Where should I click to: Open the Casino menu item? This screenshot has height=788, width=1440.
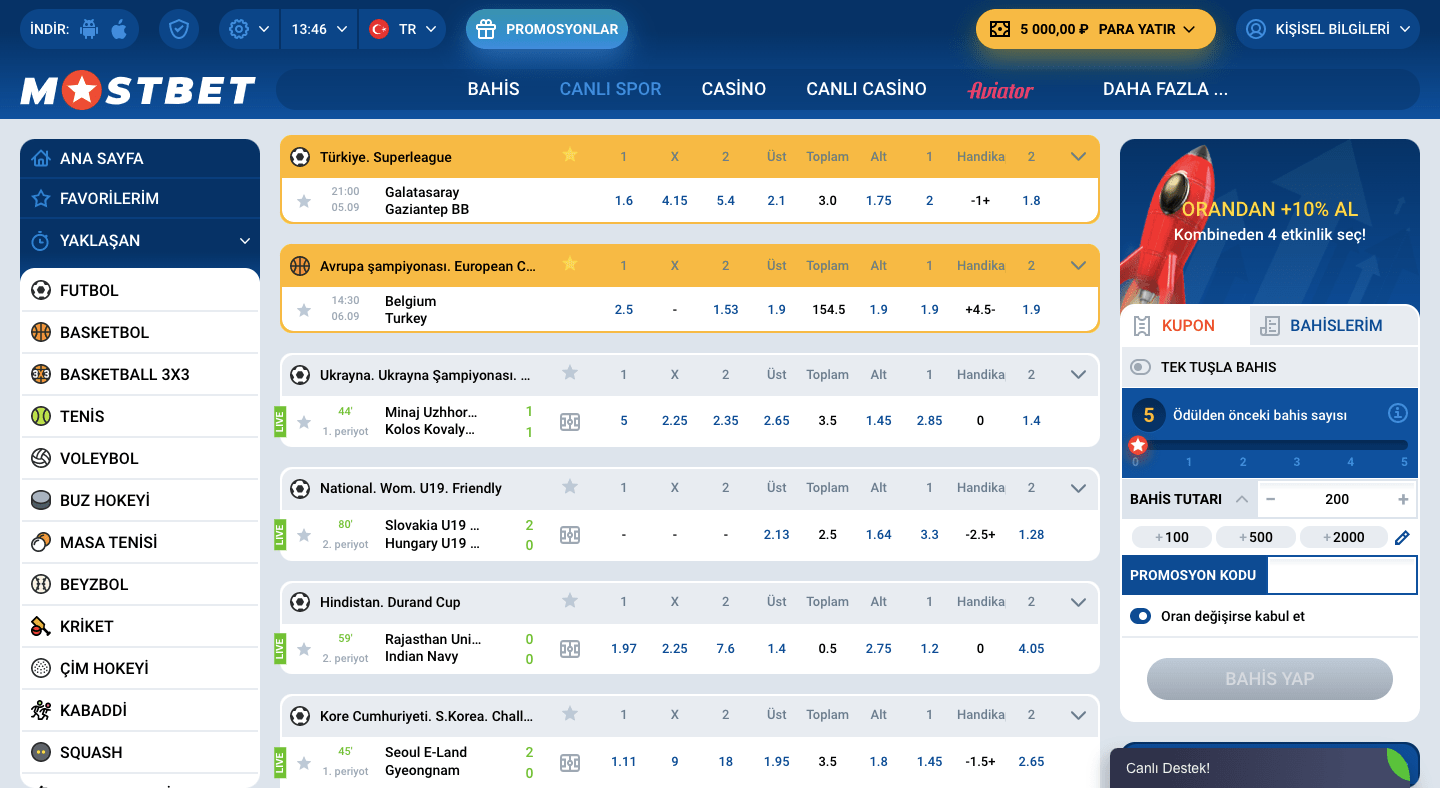click(x=733, y=89)
